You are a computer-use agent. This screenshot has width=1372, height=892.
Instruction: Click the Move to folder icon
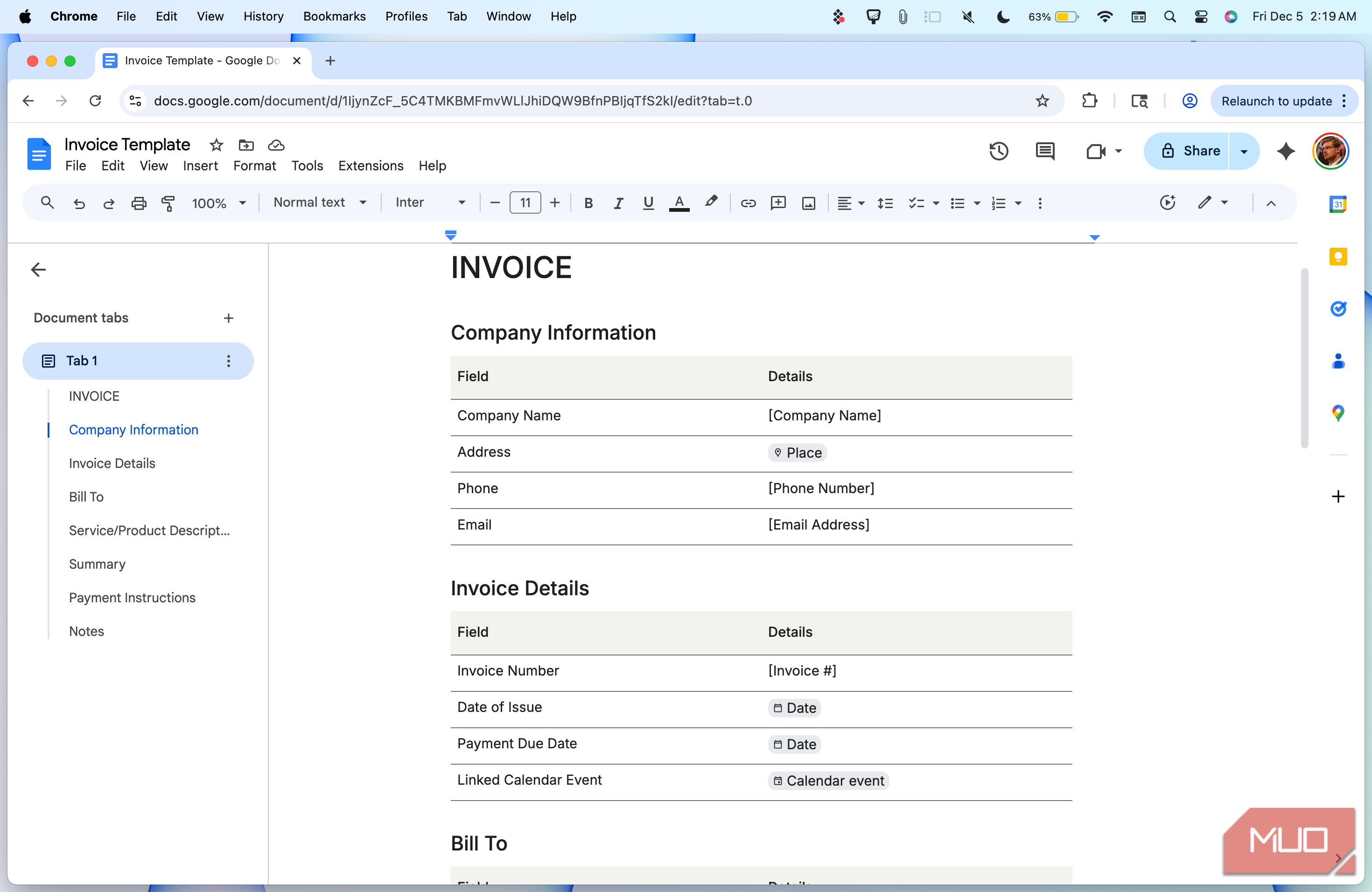click(x=246, y=145)
